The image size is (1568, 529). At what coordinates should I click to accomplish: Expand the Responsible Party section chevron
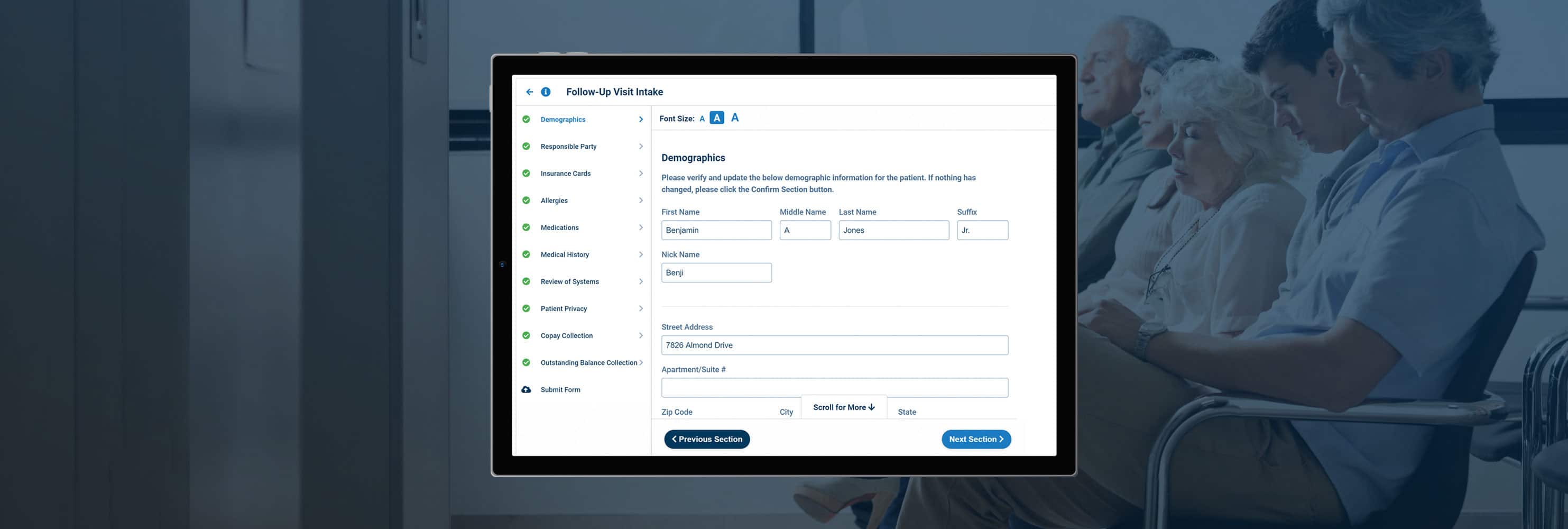[640, 147]
